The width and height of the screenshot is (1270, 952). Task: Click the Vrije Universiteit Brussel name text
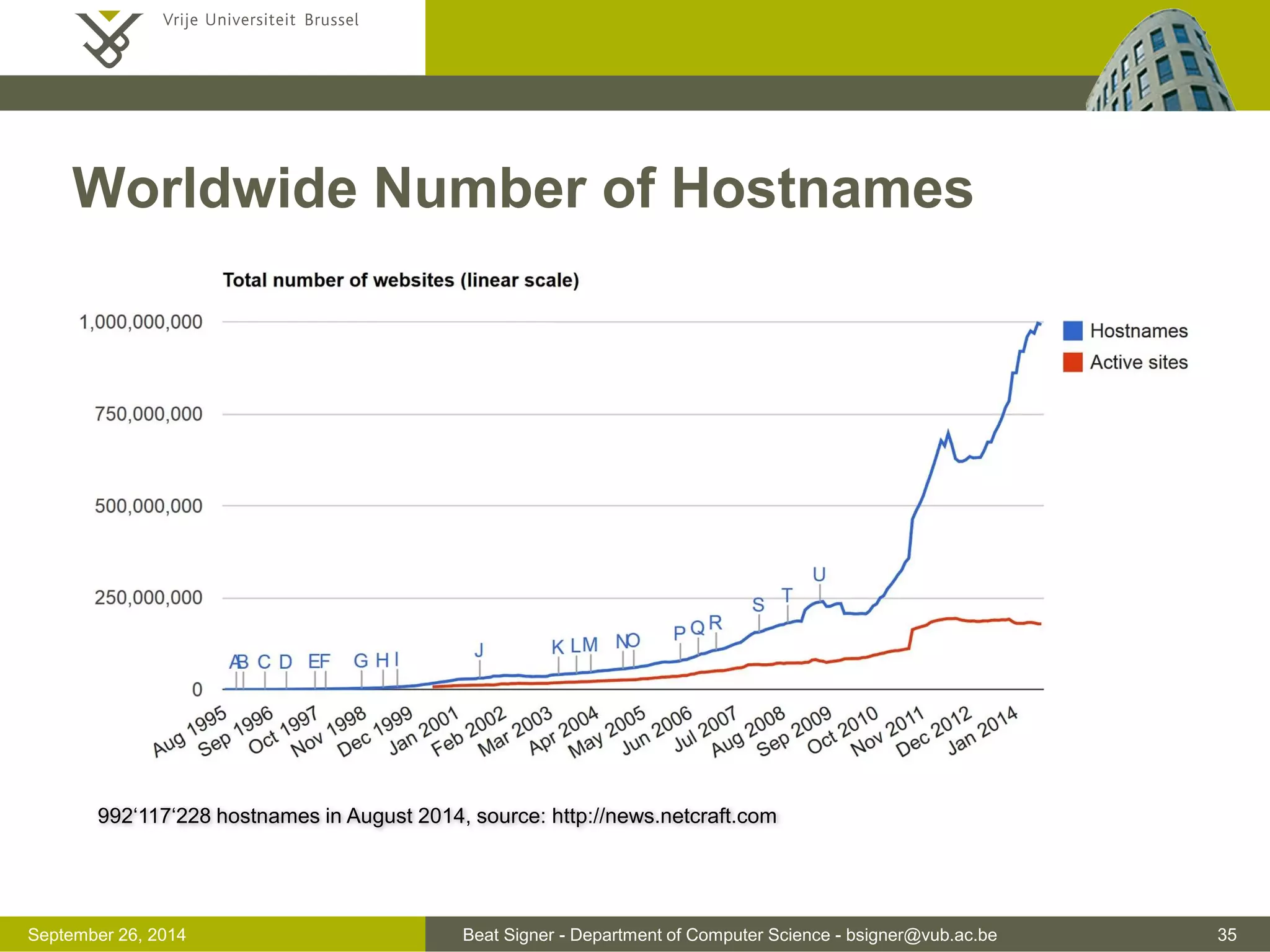(260, 20)
